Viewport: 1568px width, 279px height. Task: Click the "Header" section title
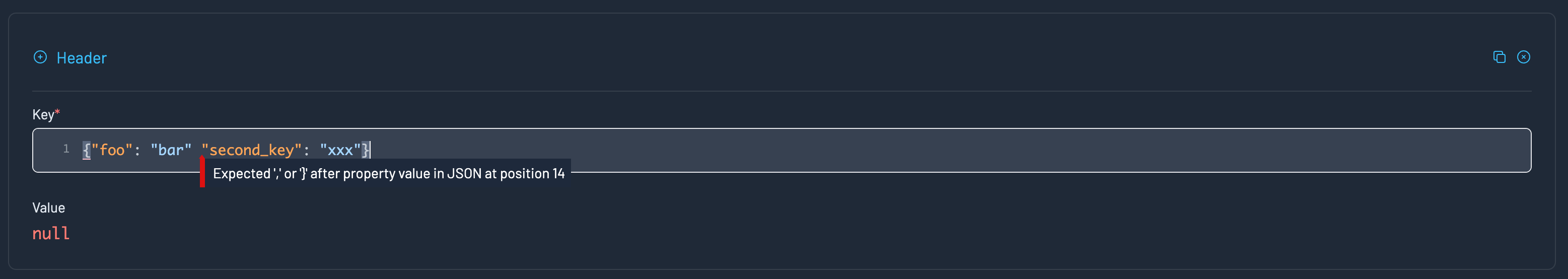point(82,58)
